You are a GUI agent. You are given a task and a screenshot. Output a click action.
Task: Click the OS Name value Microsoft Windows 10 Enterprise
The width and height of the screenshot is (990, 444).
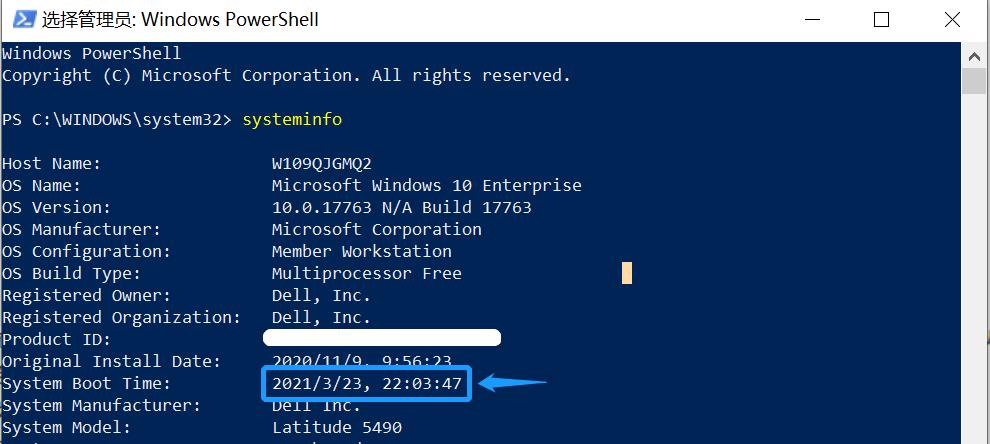(x=426, y=185)
